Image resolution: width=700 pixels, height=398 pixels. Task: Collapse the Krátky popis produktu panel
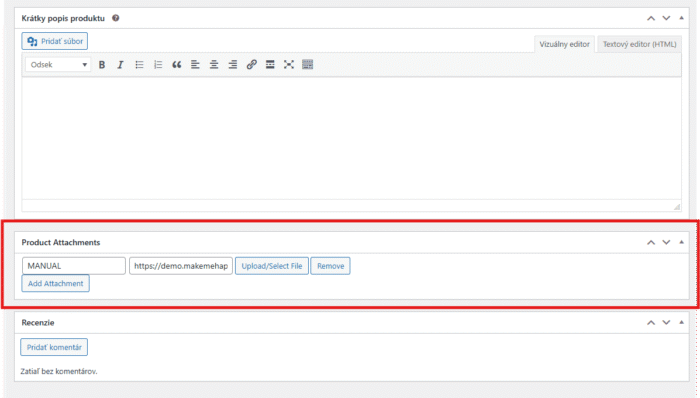point(681,18)
